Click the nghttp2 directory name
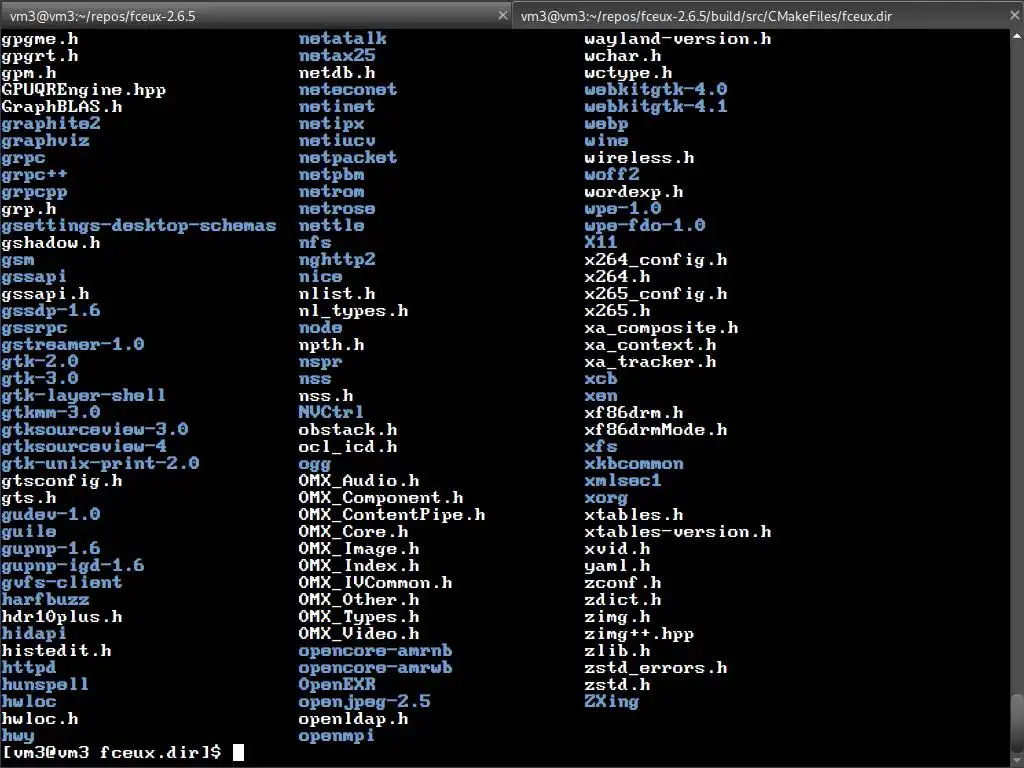 click(337, 259)
